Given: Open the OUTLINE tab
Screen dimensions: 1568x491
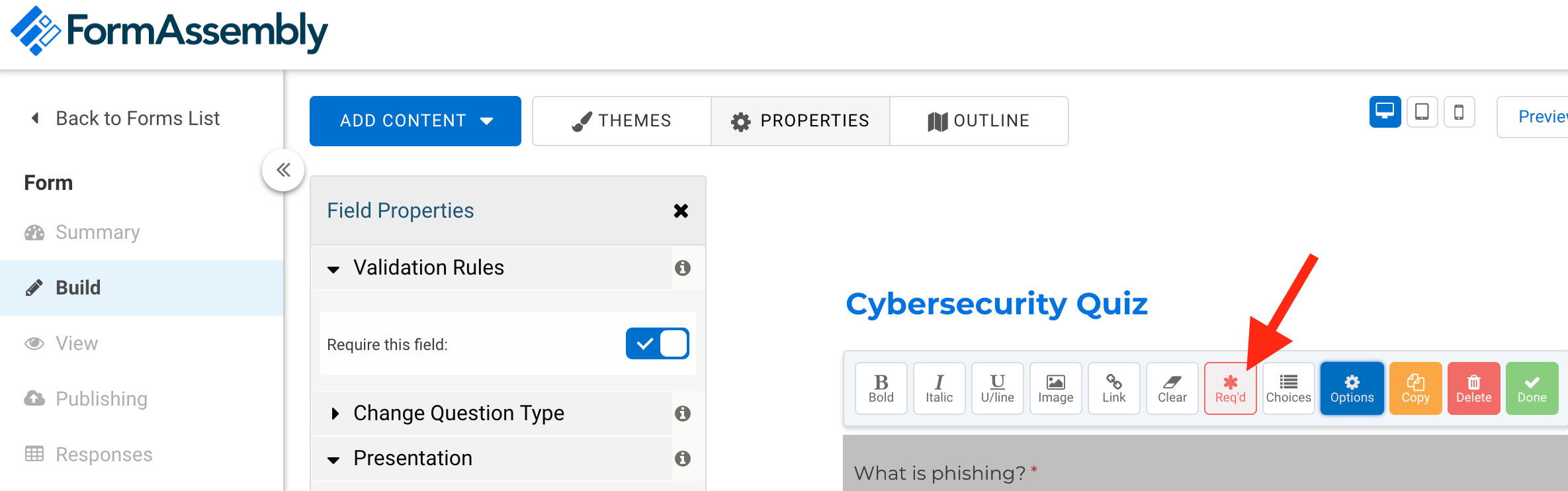Looking at the screenshot, I should coord(979,120).
